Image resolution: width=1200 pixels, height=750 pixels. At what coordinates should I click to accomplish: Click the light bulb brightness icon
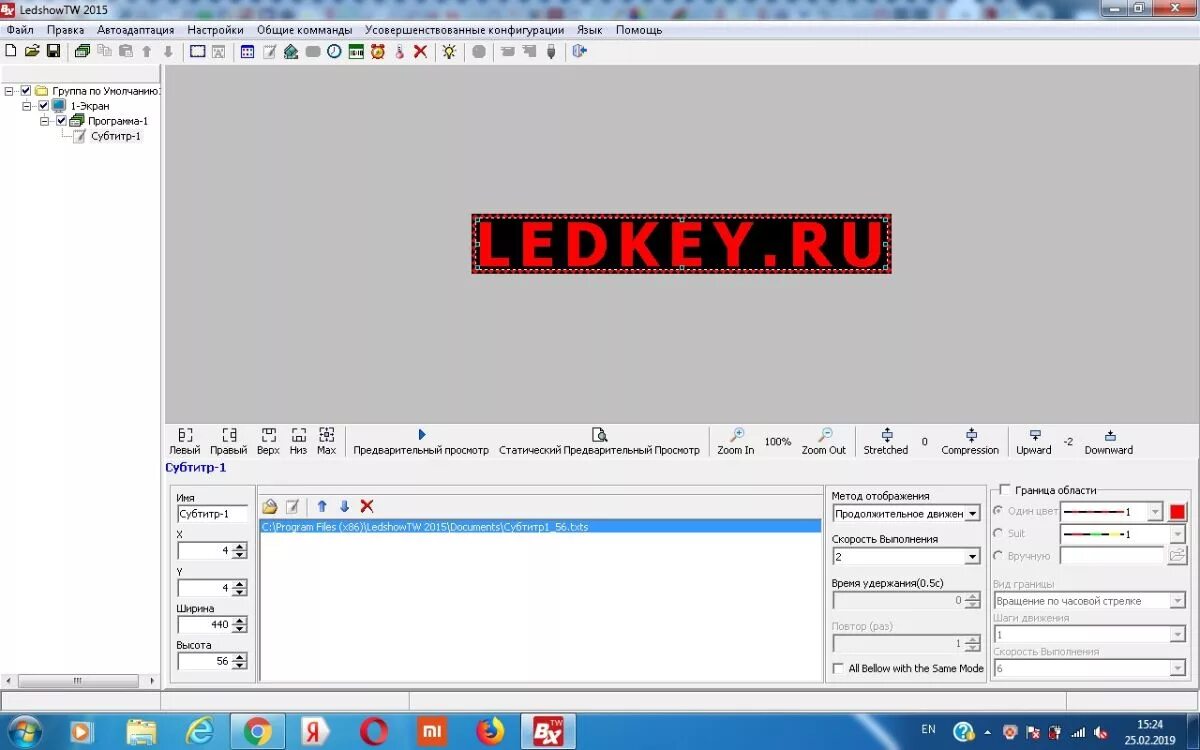(449, 51)
